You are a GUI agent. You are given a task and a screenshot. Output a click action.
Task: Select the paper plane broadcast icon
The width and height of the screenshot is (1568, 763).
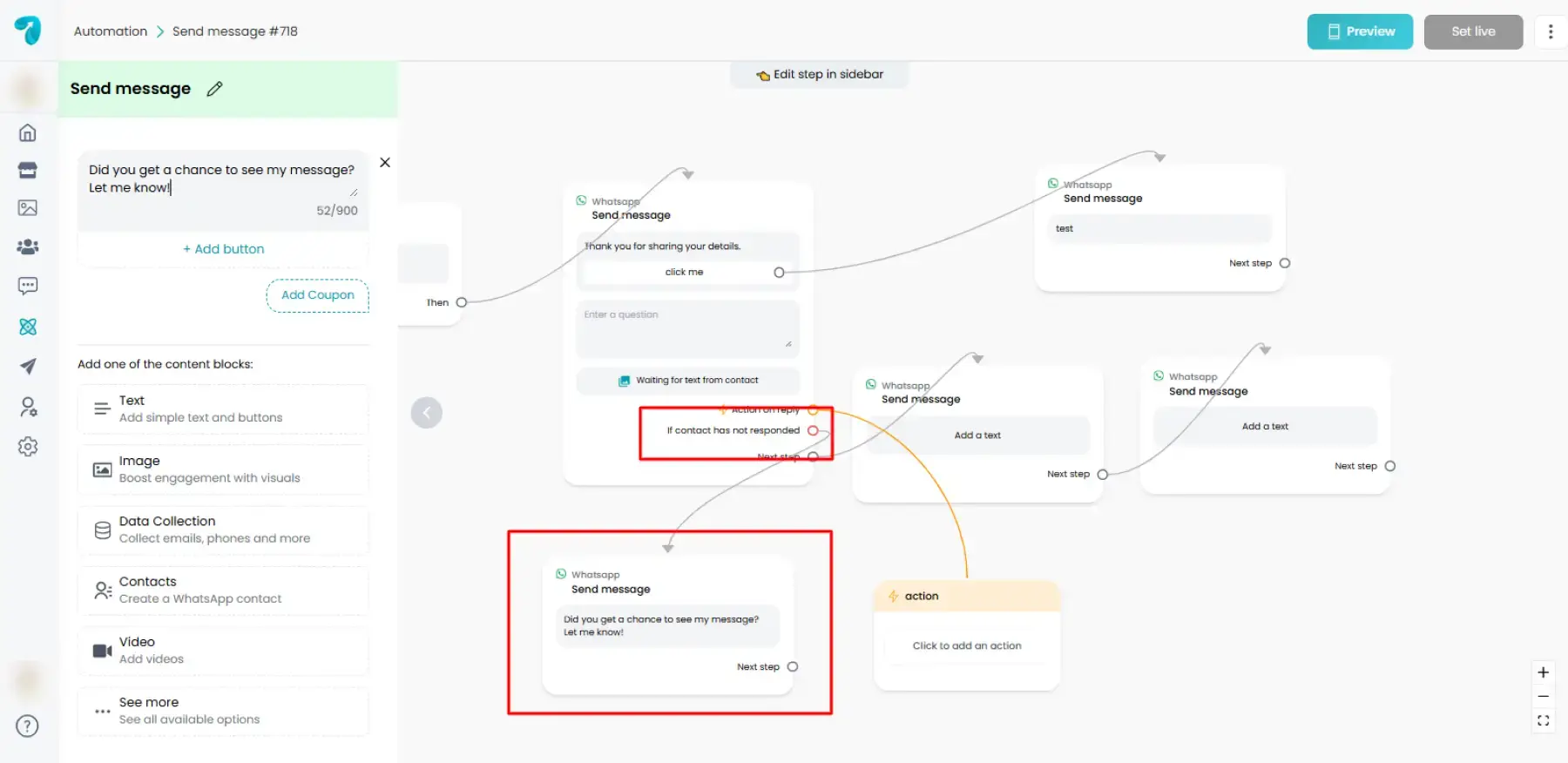coord(28,366)
